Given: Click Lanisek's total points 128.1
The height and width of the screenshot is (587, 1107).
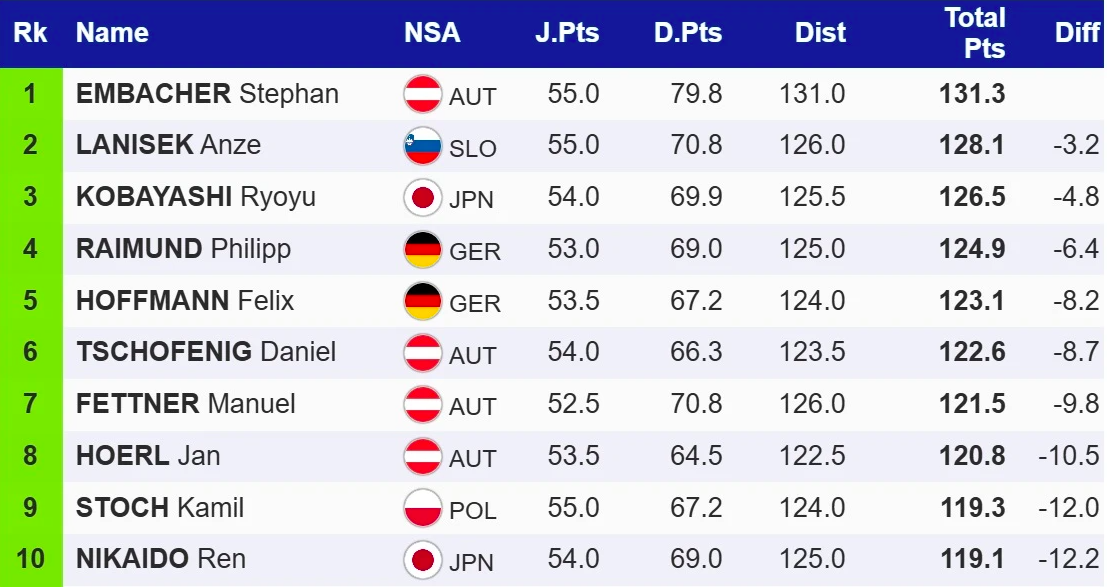Looking at the screenshot, I should pos(971,146).
